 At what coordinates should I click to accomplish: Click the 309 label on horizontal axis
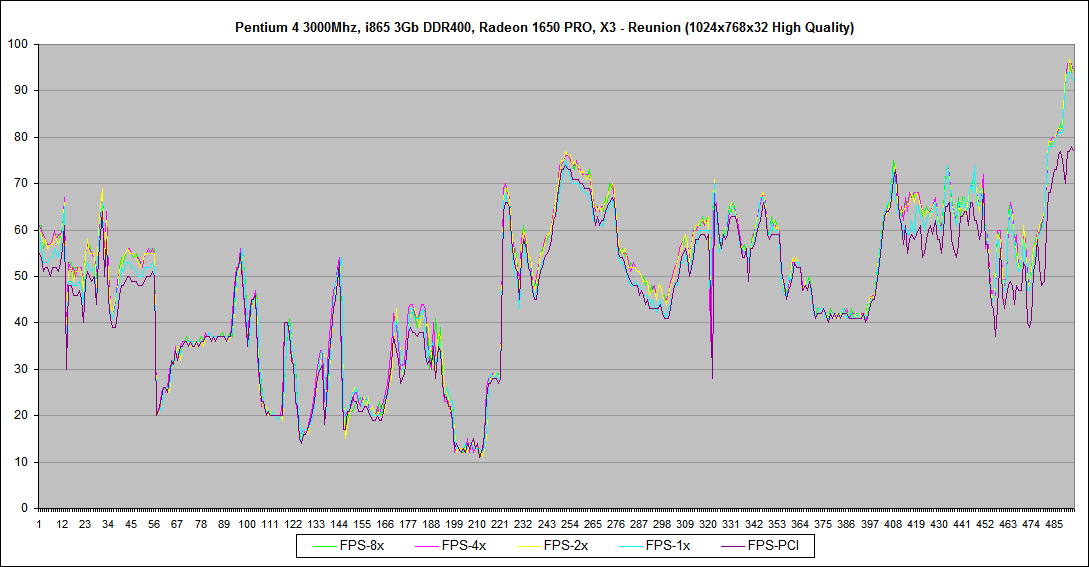pos(685,525)
